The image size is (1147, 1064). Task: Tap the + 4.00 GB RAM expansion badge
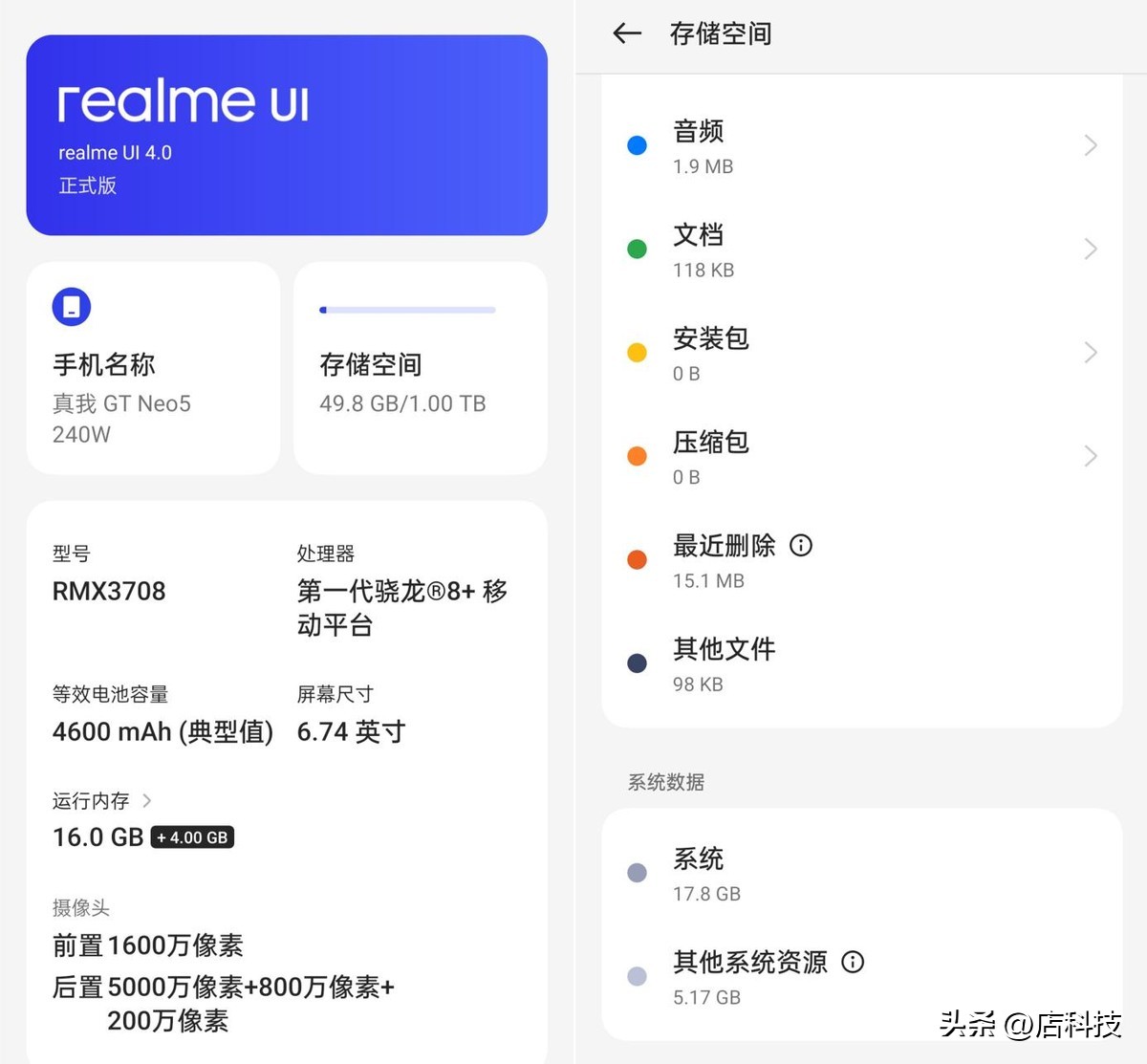pos(191,836)
